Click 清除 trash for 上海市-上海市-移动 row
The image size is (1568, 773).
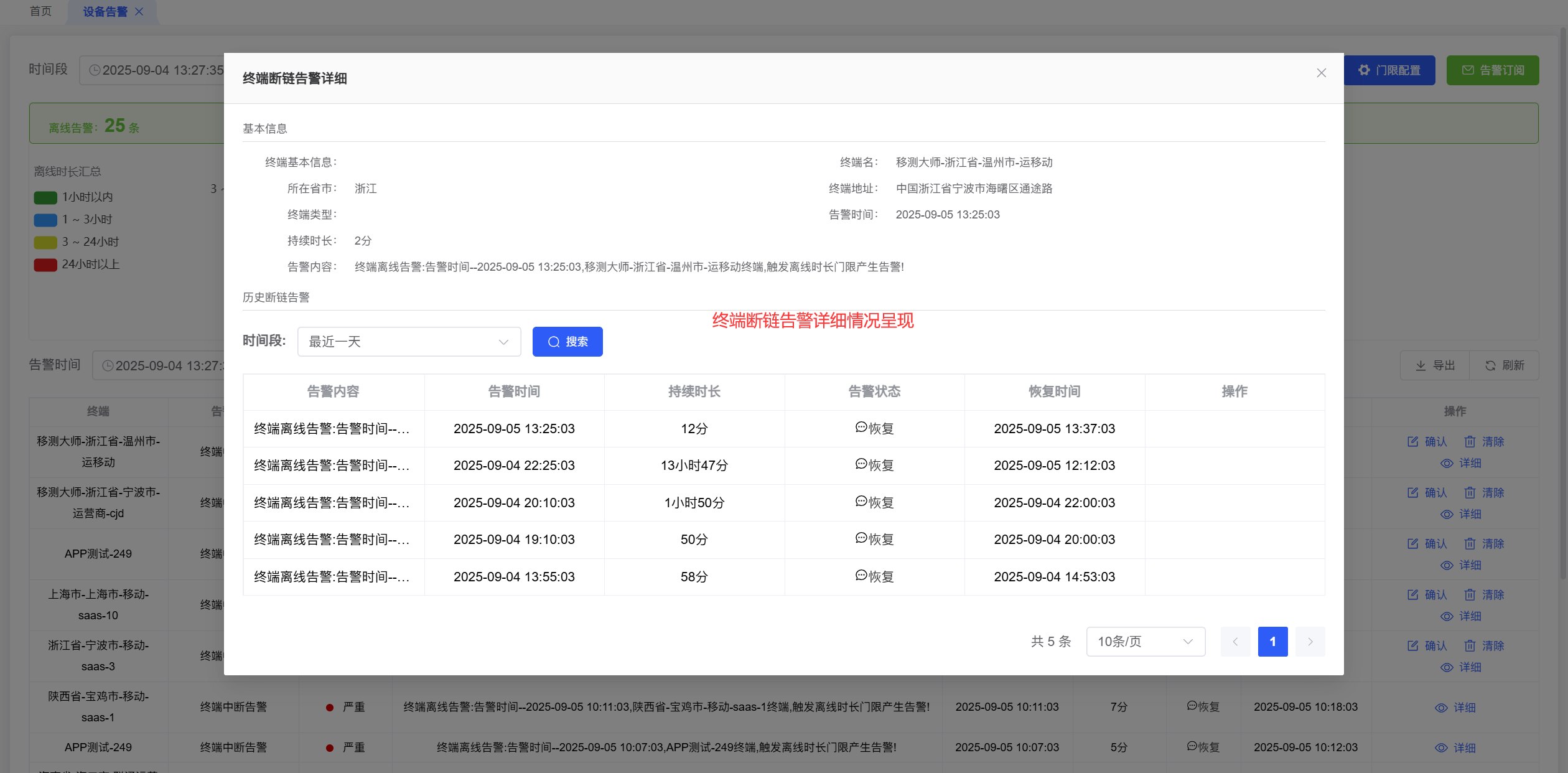pyautogui.click(x=1484, y=594)
